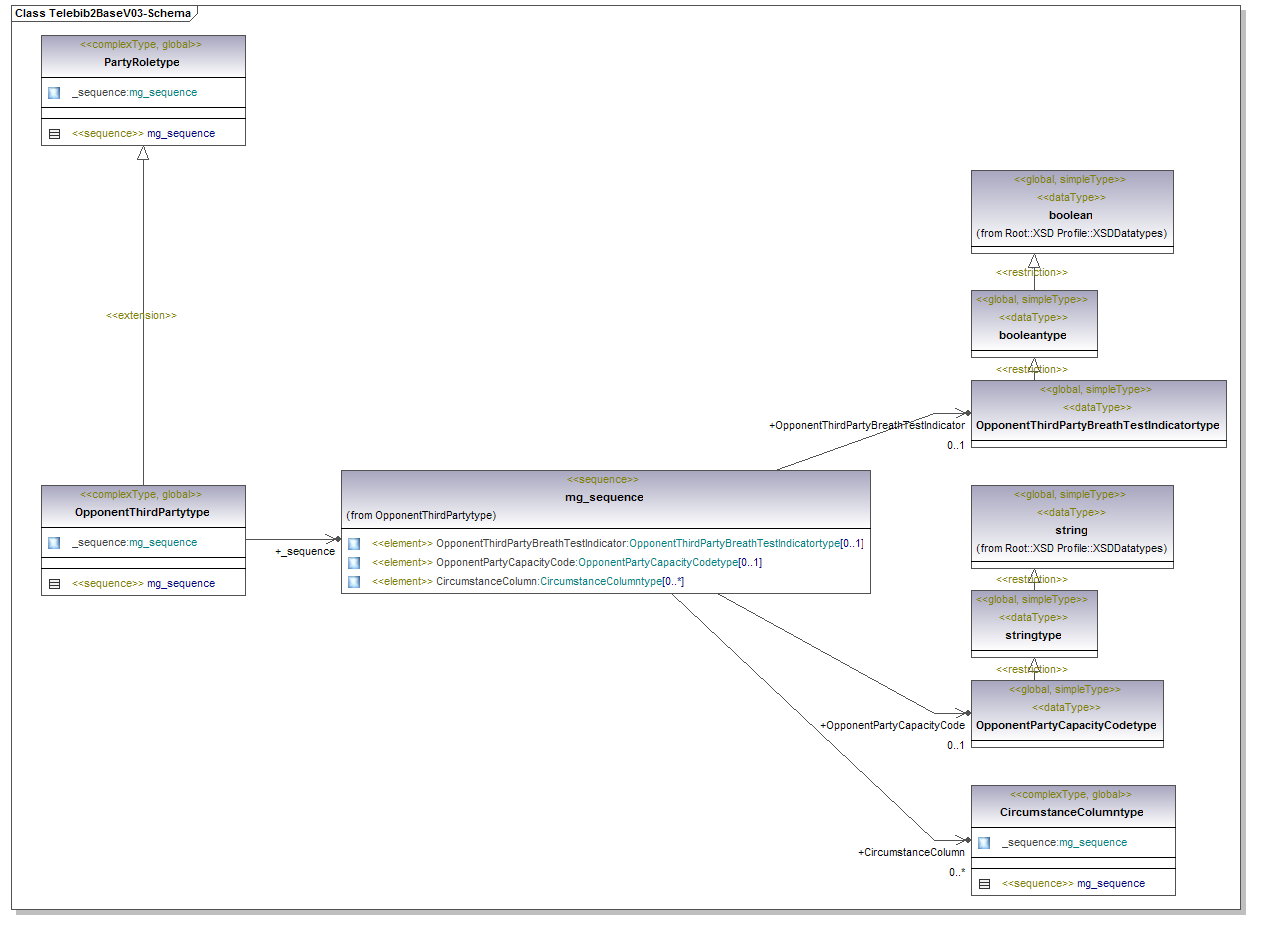Image resolution: width=1267 pixels, height=930 pixels.
Task: Select the central mg_sequence class title
Action: point(597,497)
